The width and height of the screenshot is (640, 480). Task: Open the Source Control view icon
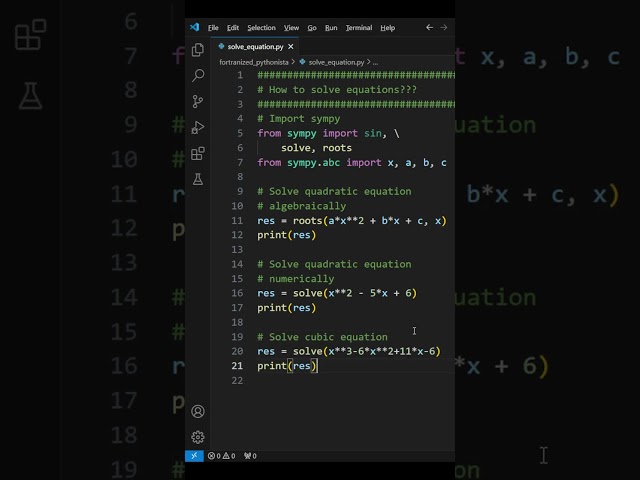(x=198, y=101)
